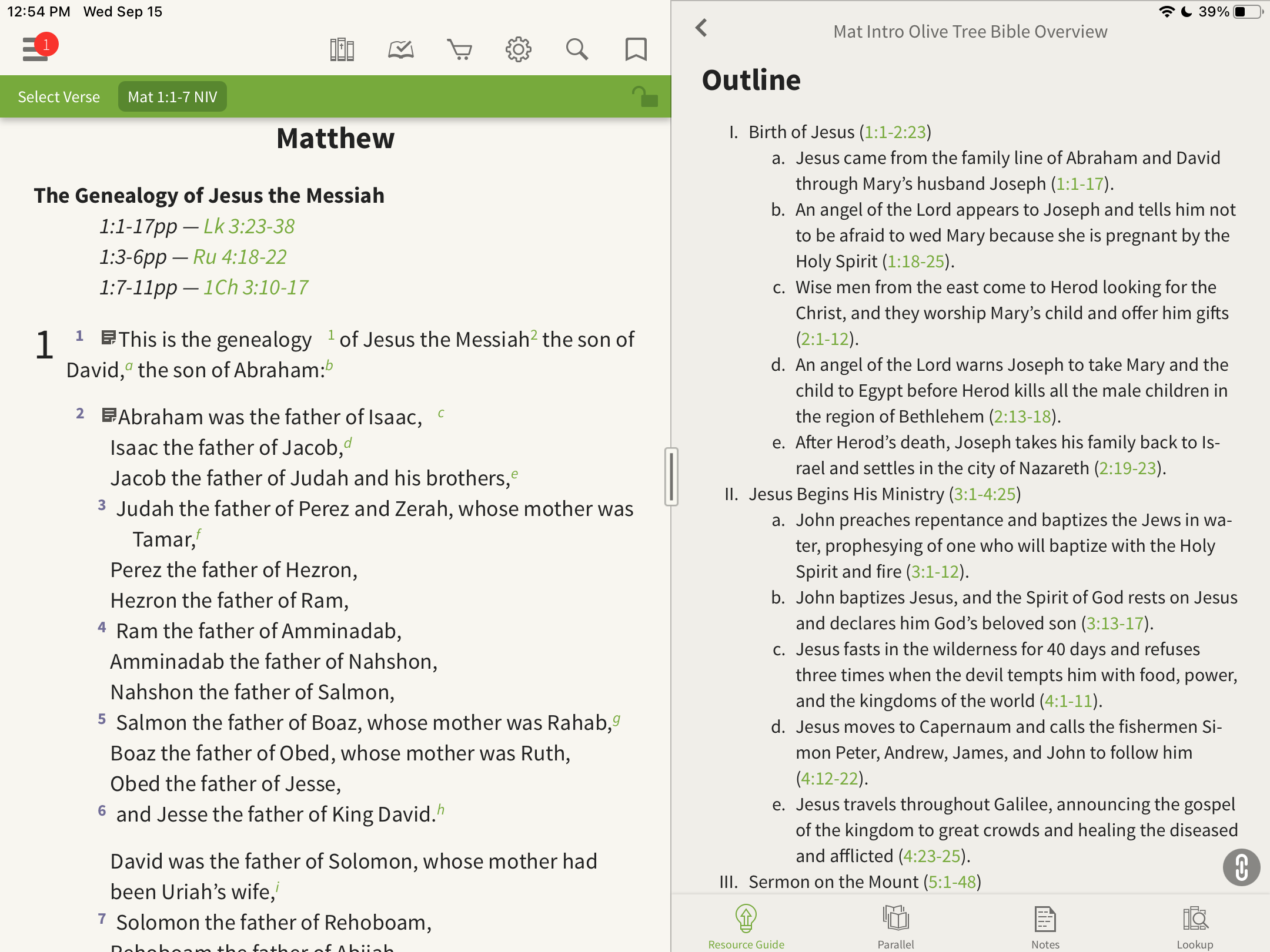Tap the Wi-Fi status icon
Screen dimensions: 1270x952
pos(1167,12)
